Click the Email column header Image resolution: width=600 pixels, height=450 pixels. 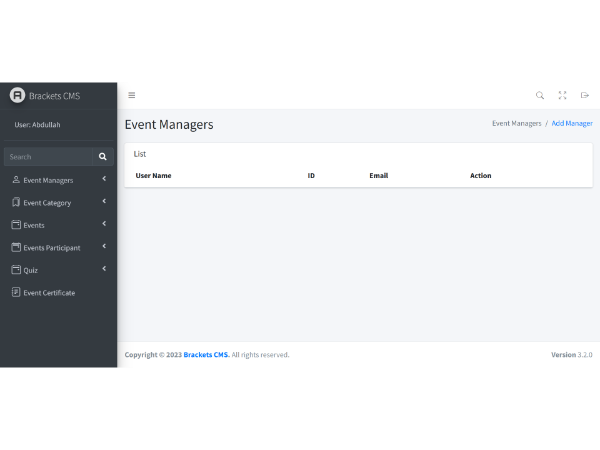coord(378,176)
